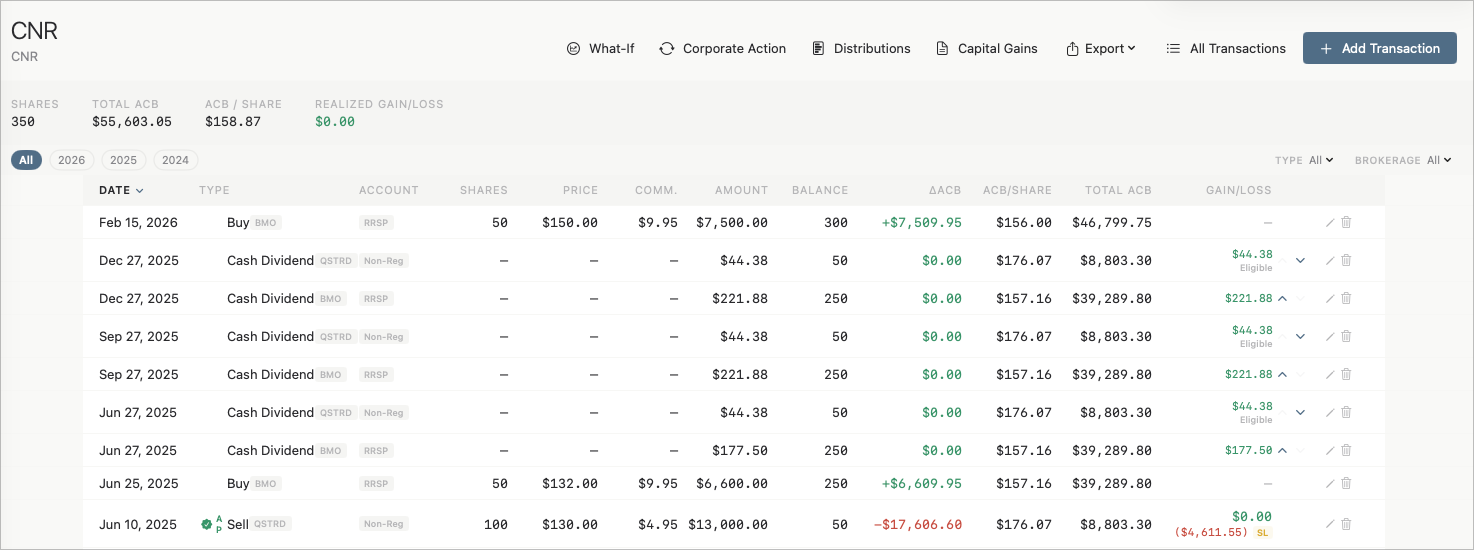The width and height of the screenshot is (1474, 550).
Task: Delete the Jun 25, 2025 Buy transaction
Action: [x=1346, y=483]
